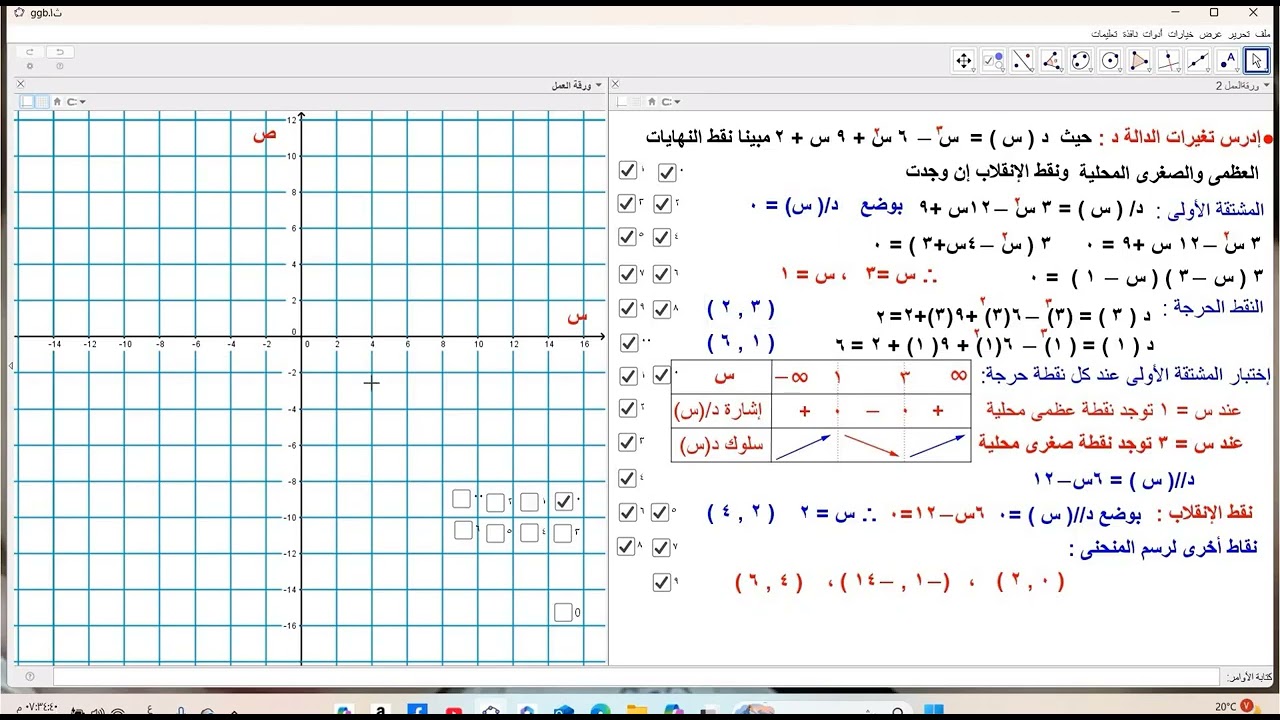Select the Ellipse conic tool

click(x=1081, y=61)
